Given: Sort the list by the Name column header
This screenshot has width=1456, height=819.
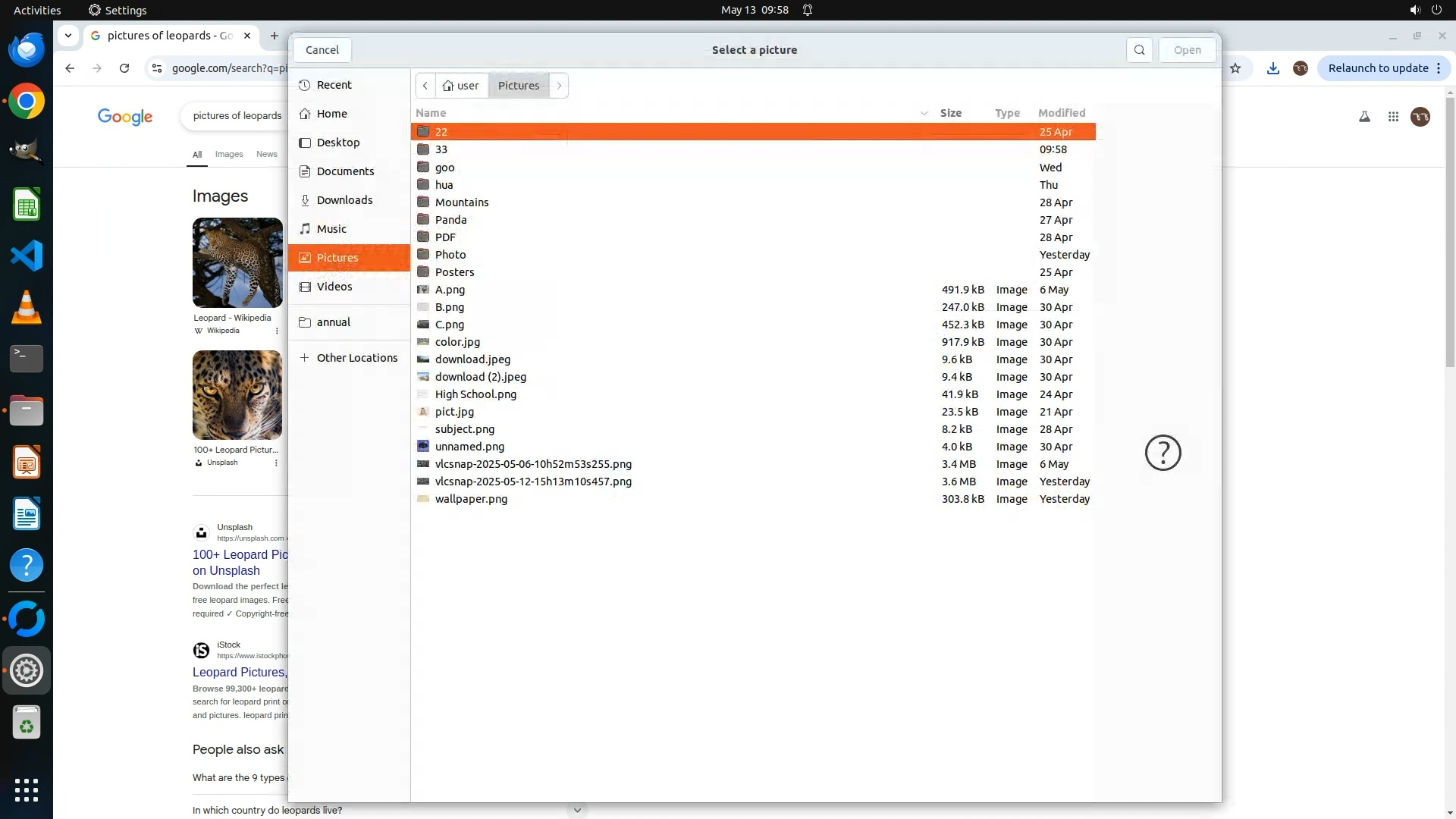Looking at the screenshot, I should [x=431, y=113].
